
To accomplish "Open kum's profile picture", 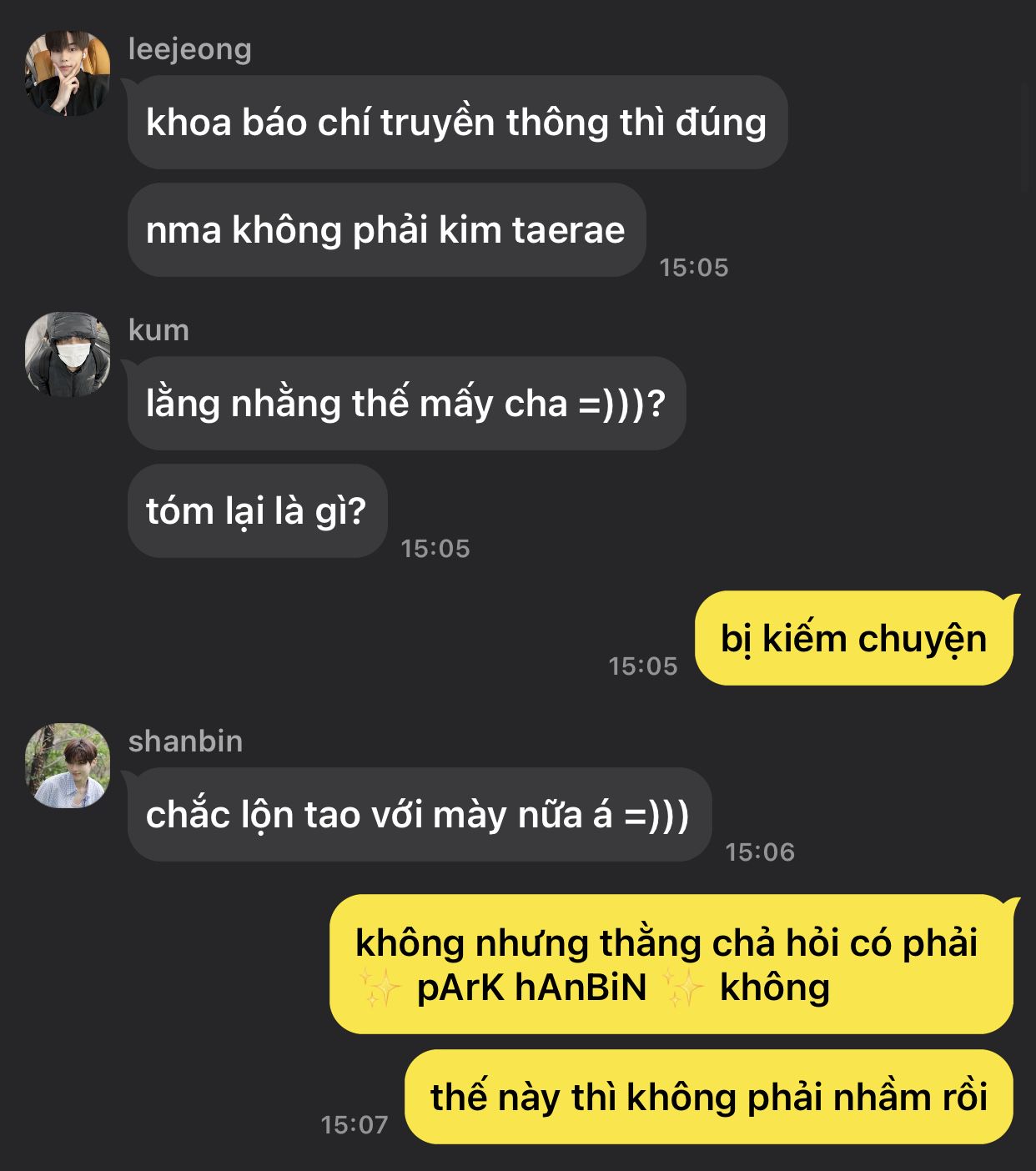I will click(x=68, y=354).
